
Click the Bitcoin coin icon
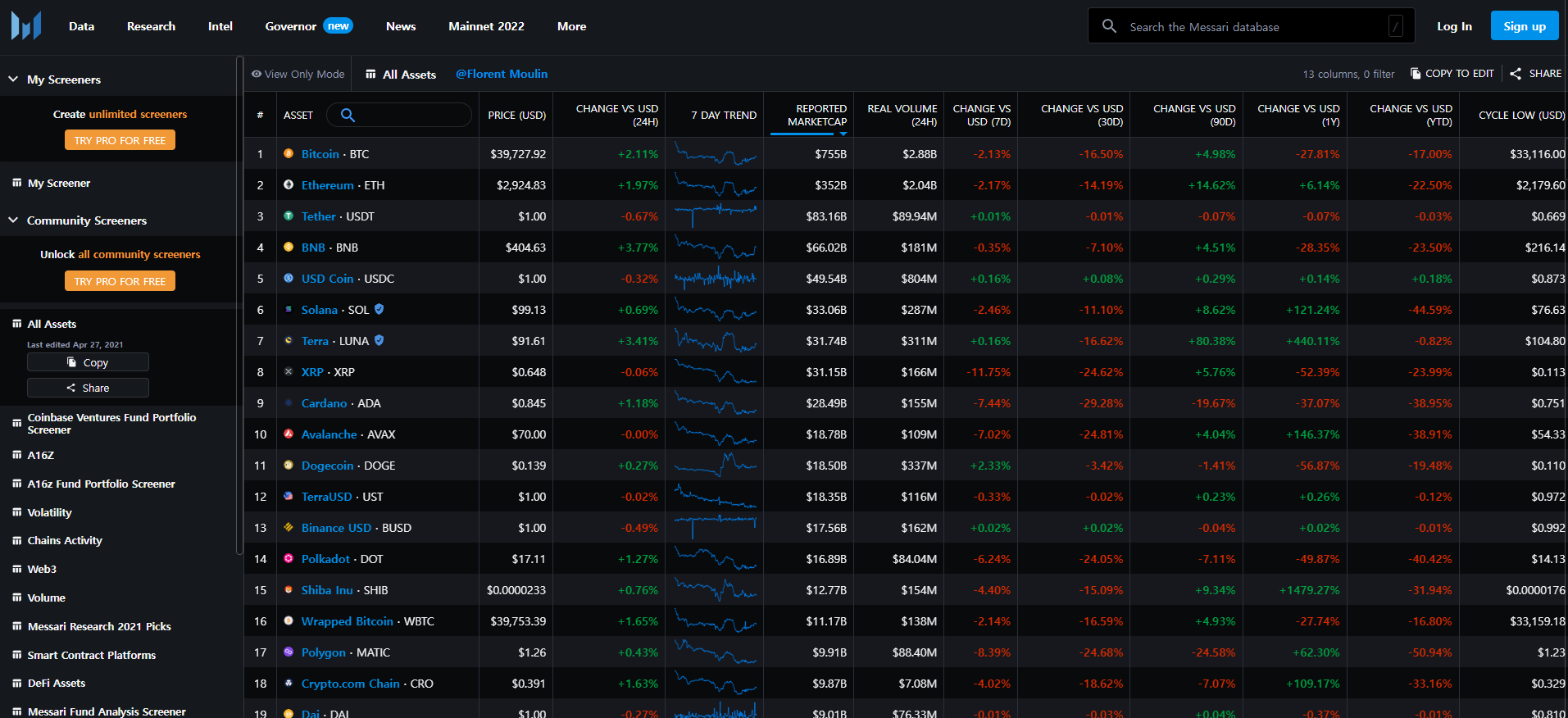(289, 153)
